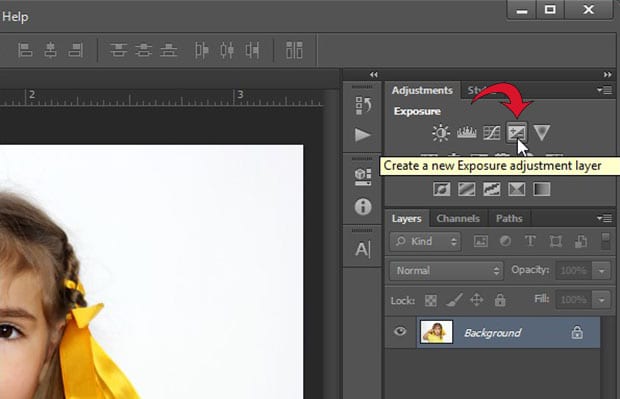This screenshot has height=399, width=620.
Task: Select the Adjustments tab
Action: tap(422, 91)
